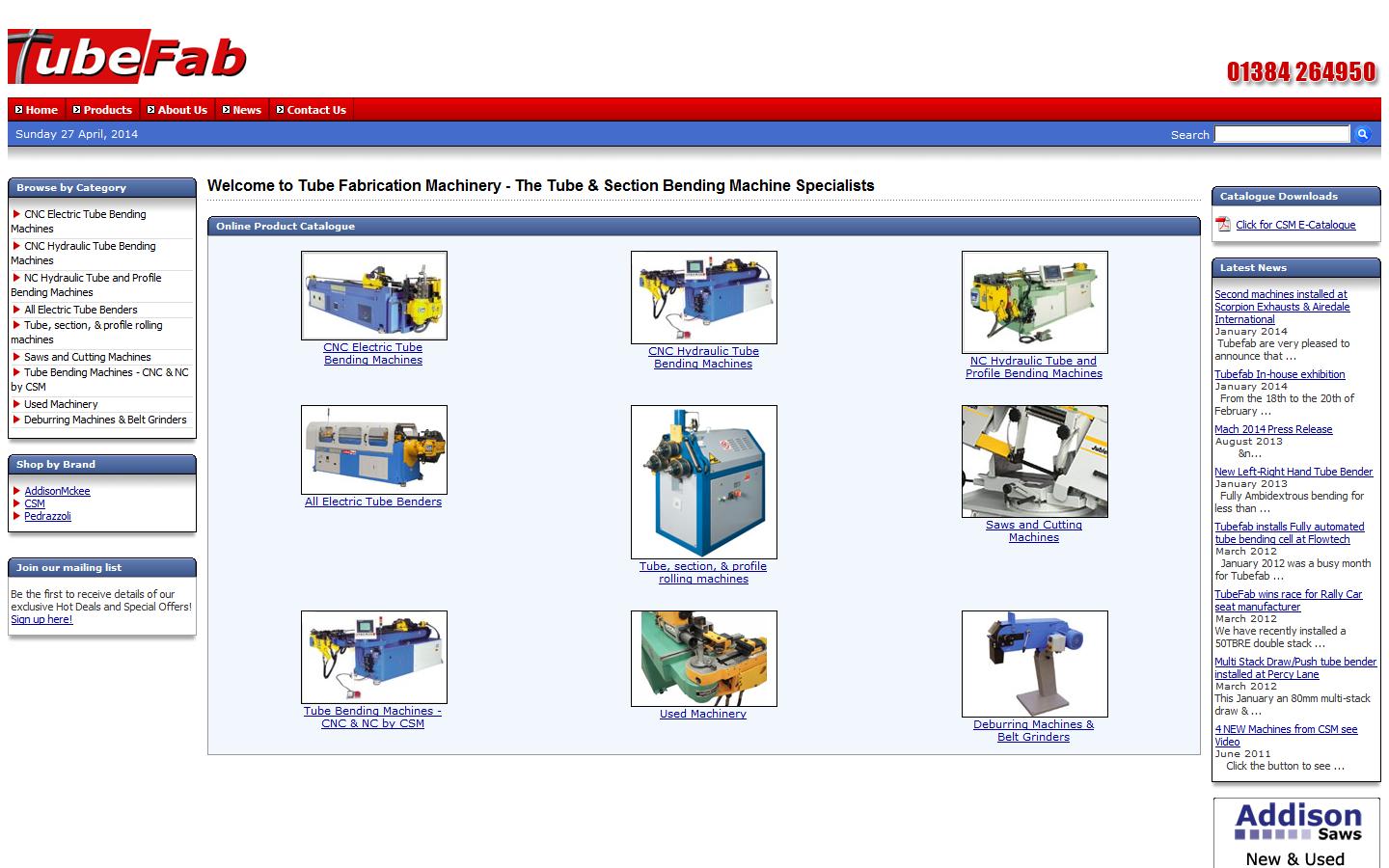
Task: Select the Pedrazzoli brand link
Action: (47, 516)
